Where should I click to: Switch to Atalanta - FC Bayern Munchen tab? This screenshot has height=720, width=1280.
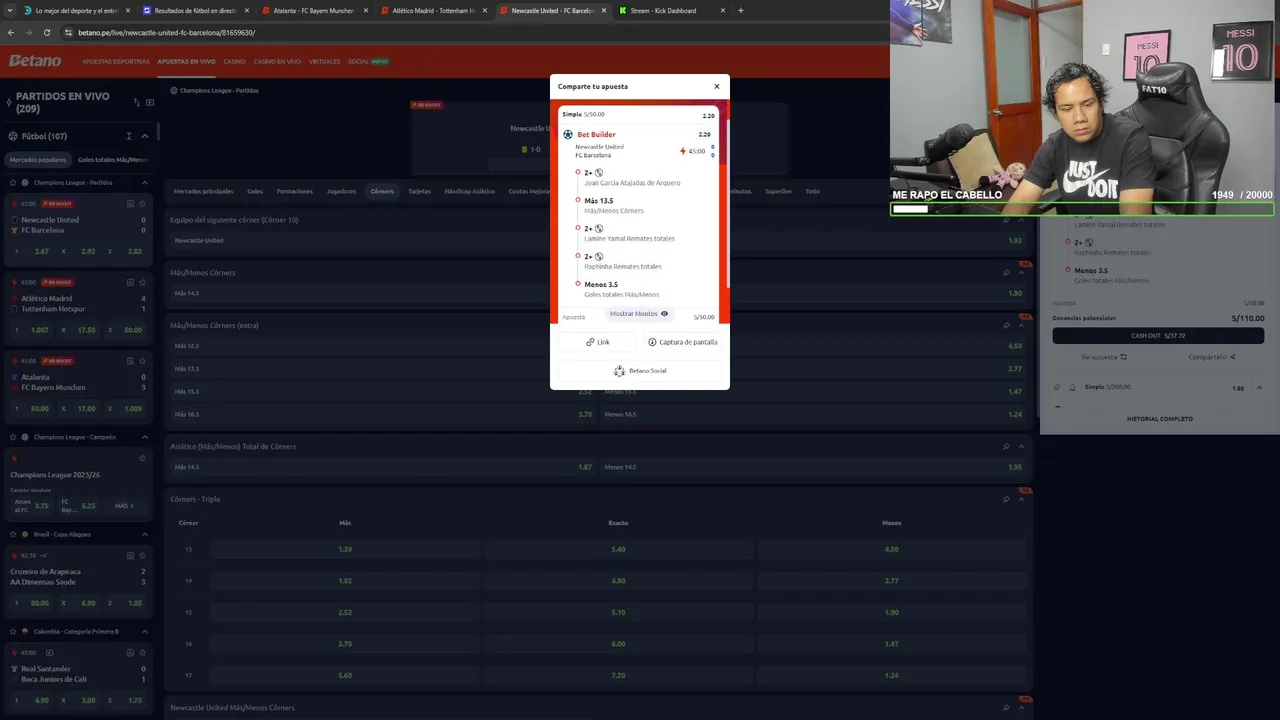313,10
